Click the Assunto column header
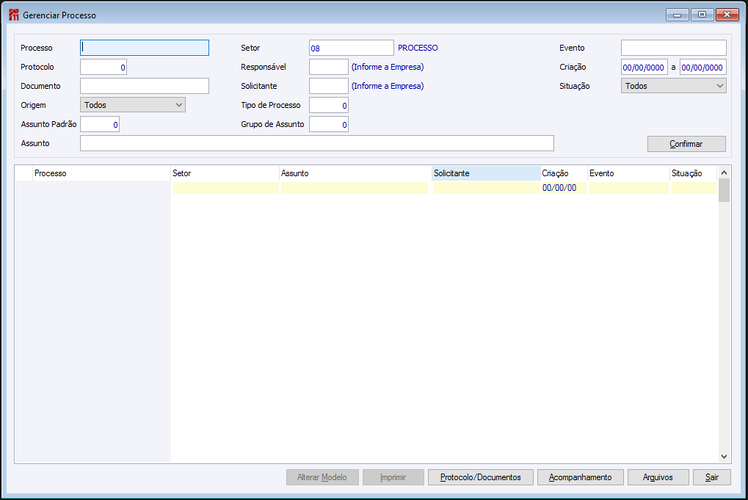This screenshot has width=748, height=500. (355, 173)
